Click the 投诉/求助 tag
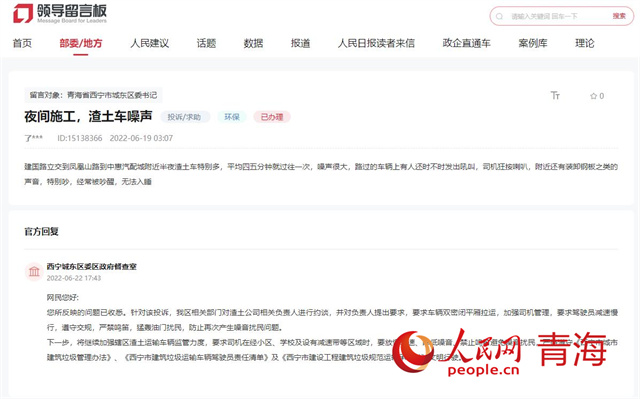The image size is (640, 399). coord(184,117)
